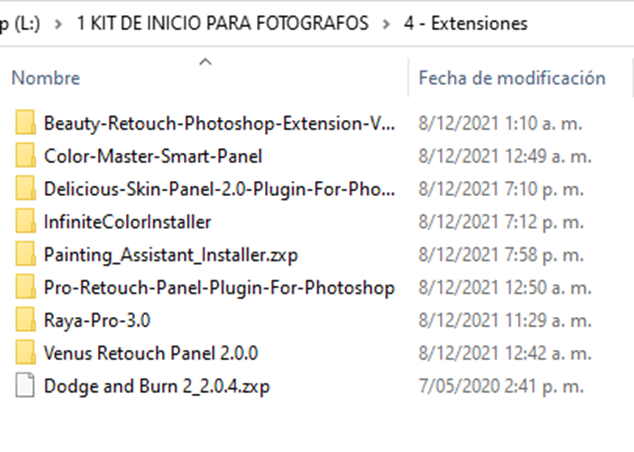The width and height of the screenshot is (634, 452).
Task: Go to 1 KIT DE INICIO PARA FOTOGRAFOS
Action: 223,23
